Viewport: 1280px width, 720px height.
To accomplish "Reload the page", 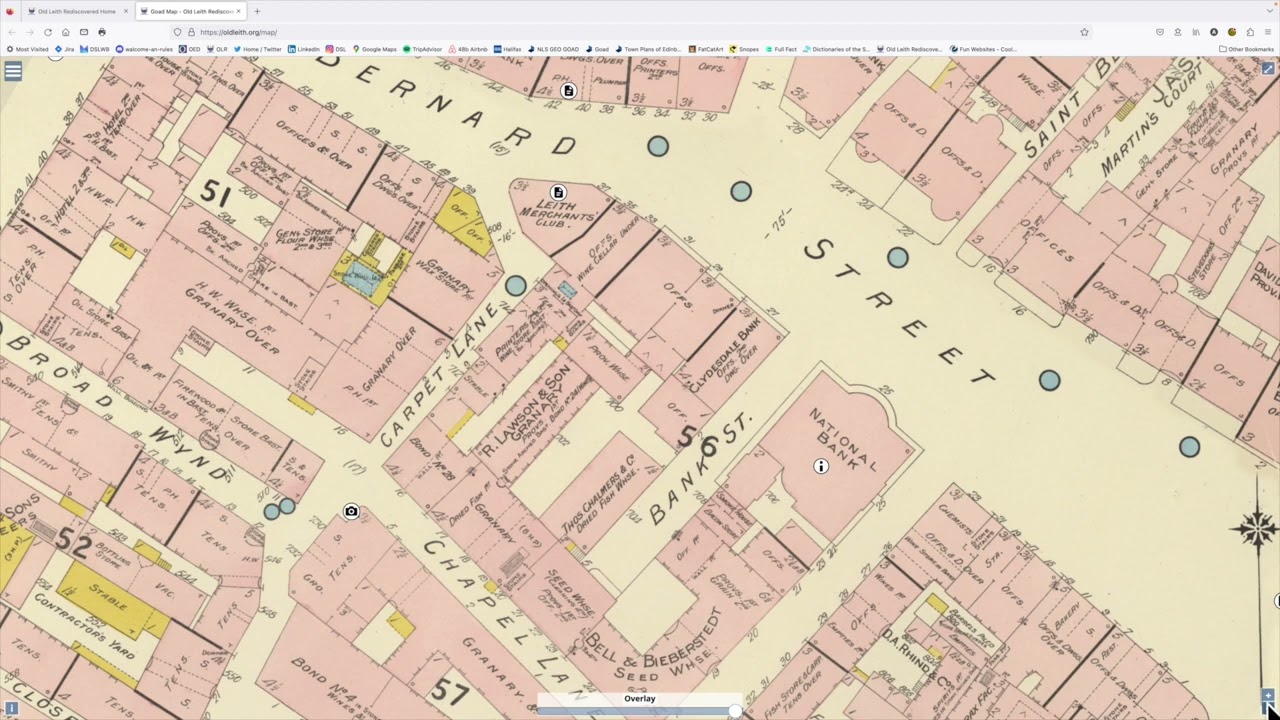I will [x=47, y=32].
